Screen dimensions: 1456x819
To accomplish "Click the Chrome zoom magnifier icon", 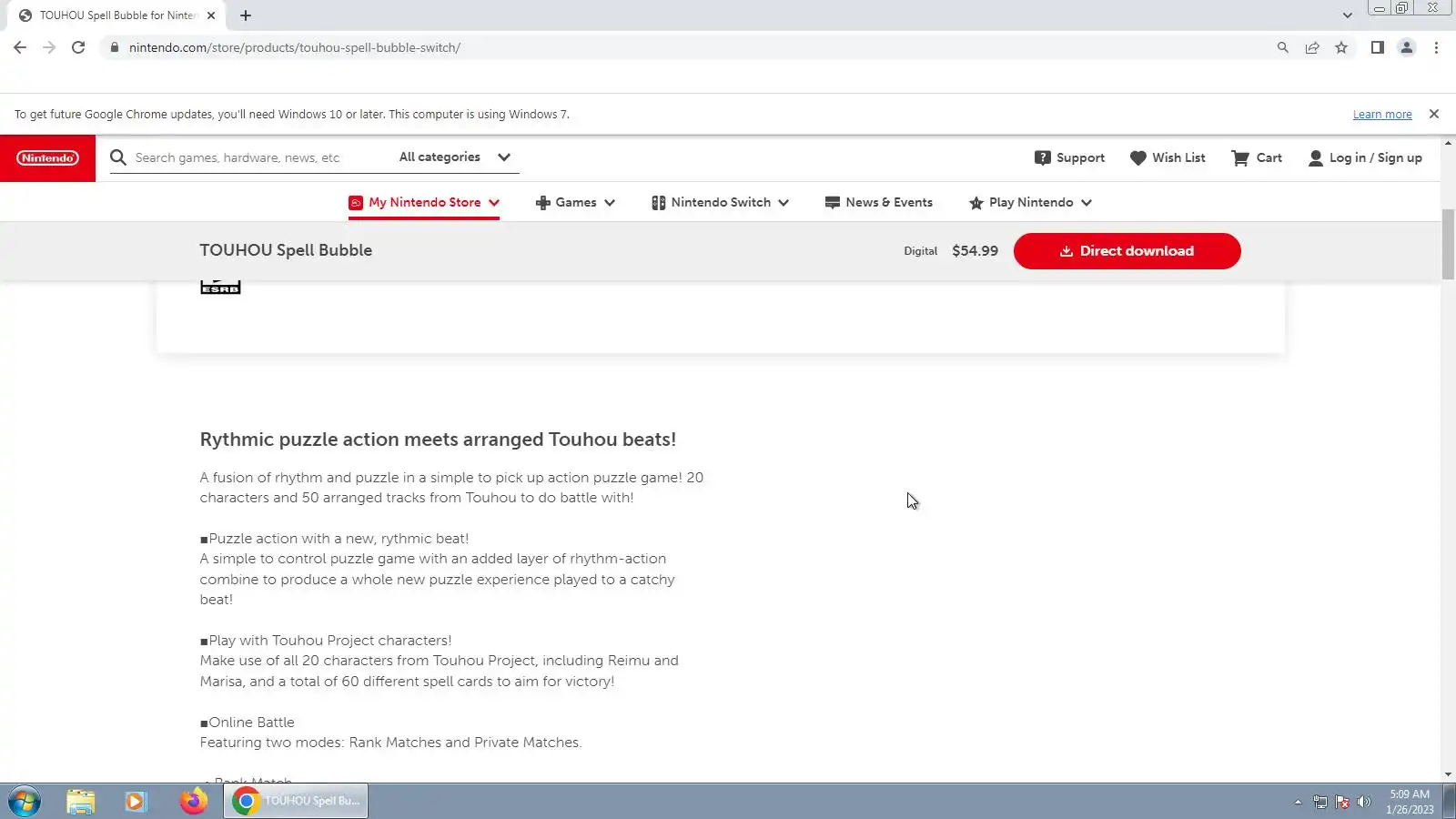I will coord(1283,47).
